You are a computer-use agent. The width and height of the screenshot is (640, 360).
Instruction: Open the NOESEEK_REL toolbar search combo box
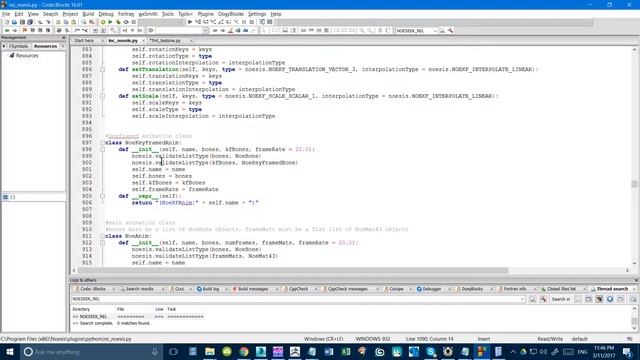tap(416, 31)
